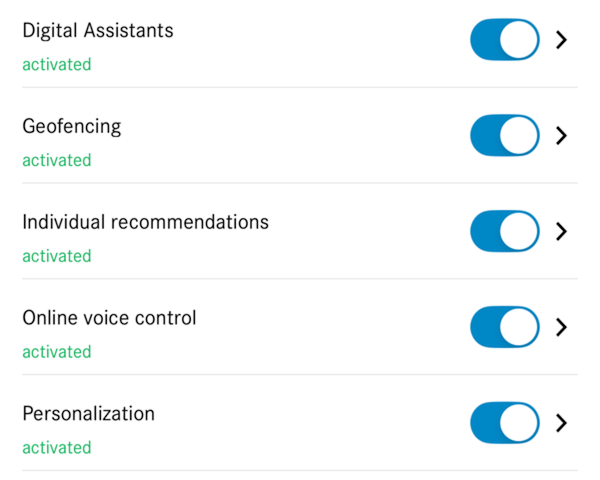Image resolution: width=600 pixels, height=480 pixels.
Task: Click activated status under Online voice control
Action: pos(57,352)
